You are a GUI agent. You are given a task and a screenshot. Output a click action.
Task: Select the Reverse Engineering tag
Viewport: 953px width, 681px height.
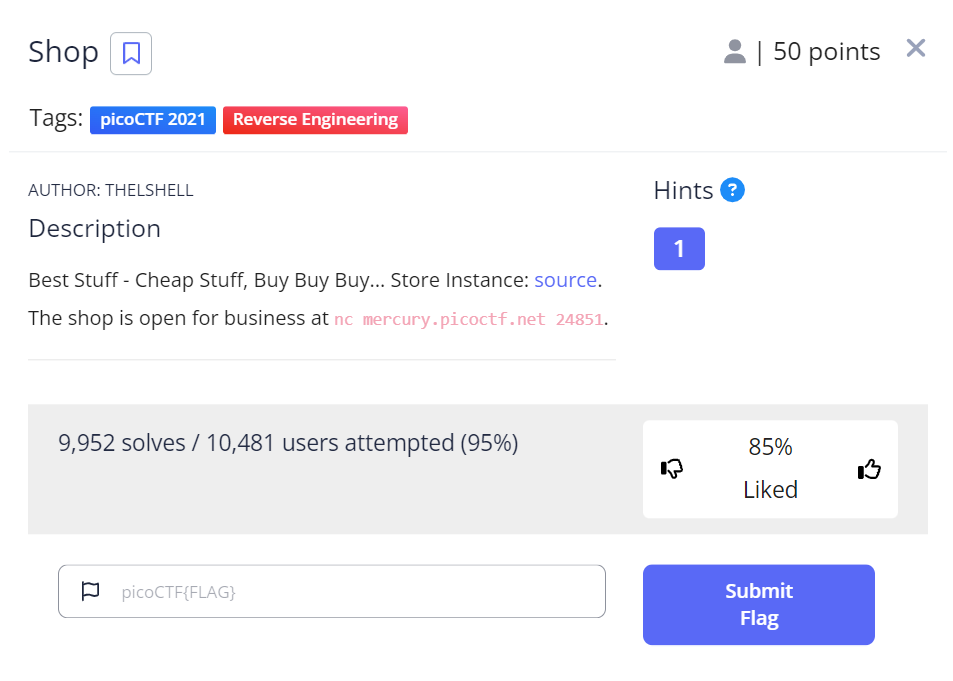(x=315, y=120)
